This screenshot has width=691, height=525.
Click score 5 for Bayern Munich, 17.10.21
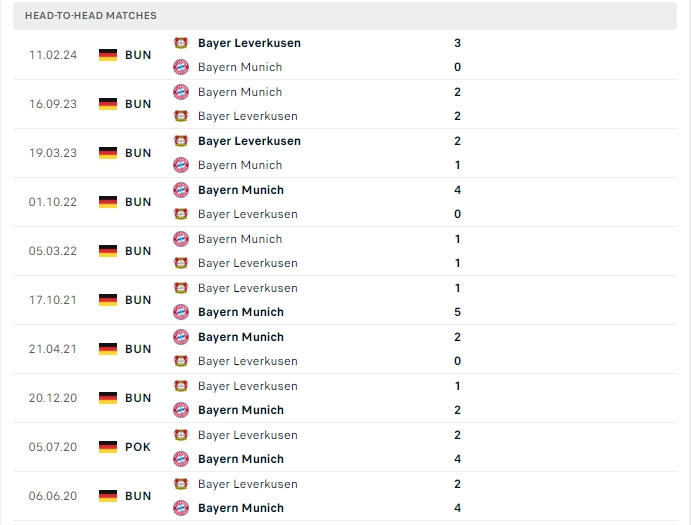coord(457,312)
